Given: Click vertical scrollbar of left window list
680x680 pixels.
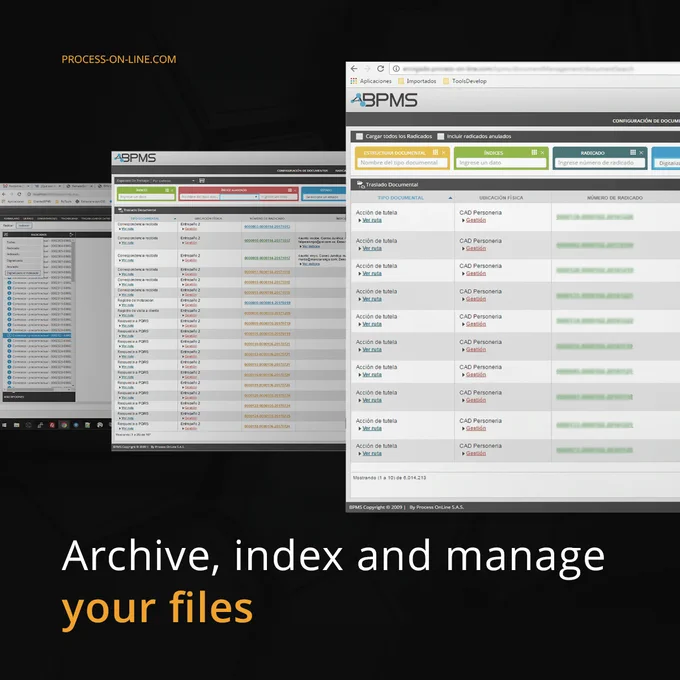Looking at the screenshot, I should 73,260.
